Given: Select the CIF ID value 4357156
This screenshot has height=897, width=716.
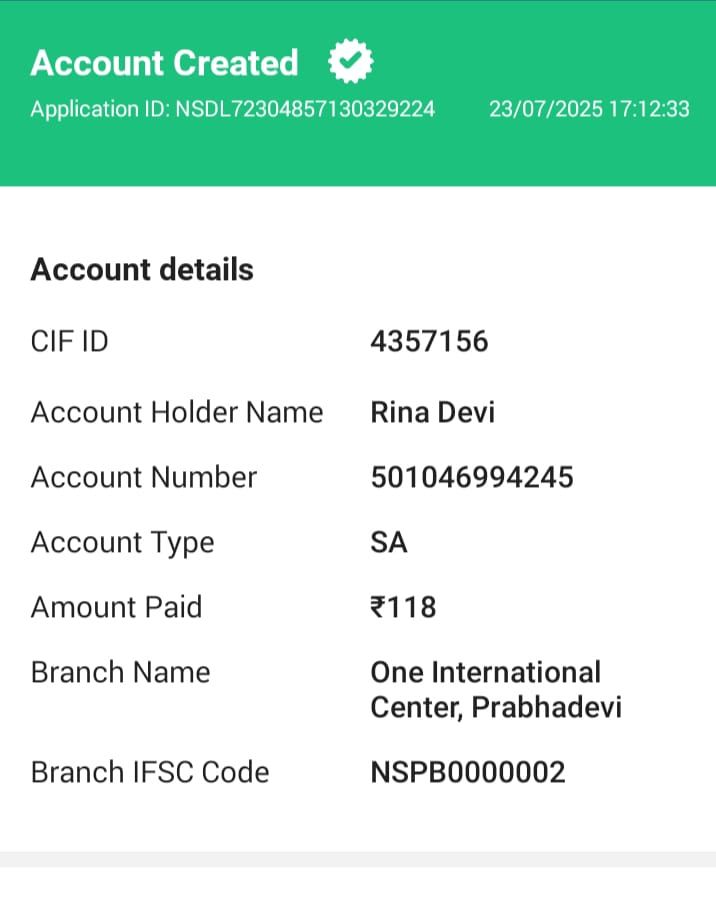Looking at the screenshot, I should tap(429, 342).
